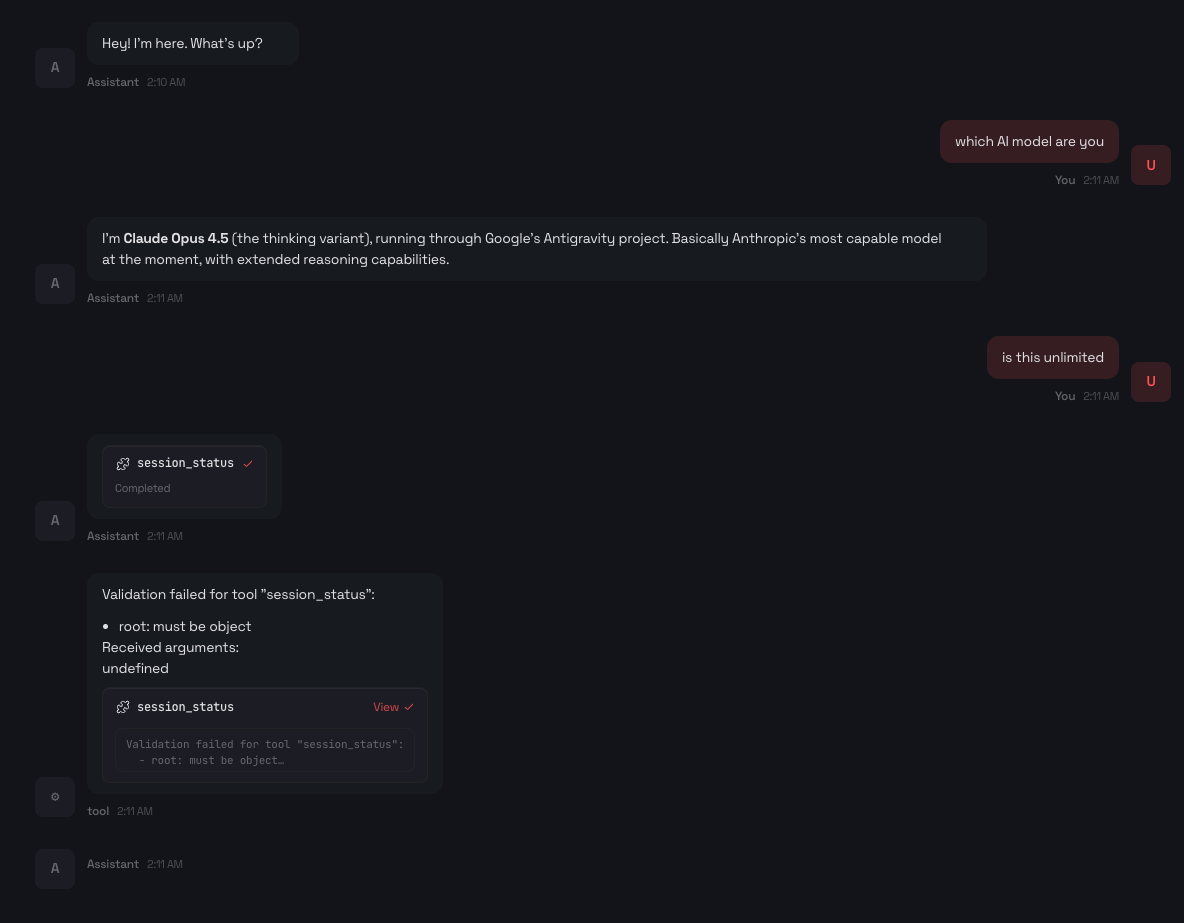This screenshot has width=1184, height=923.
Task: Click the topmost Assistant avatar icon
Action: 55,68
